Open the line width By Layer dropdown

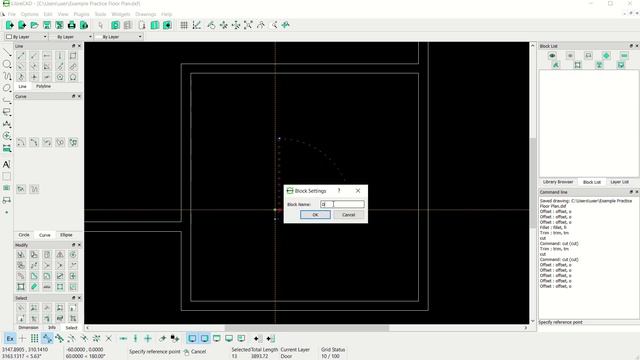(x=71, y=37)
